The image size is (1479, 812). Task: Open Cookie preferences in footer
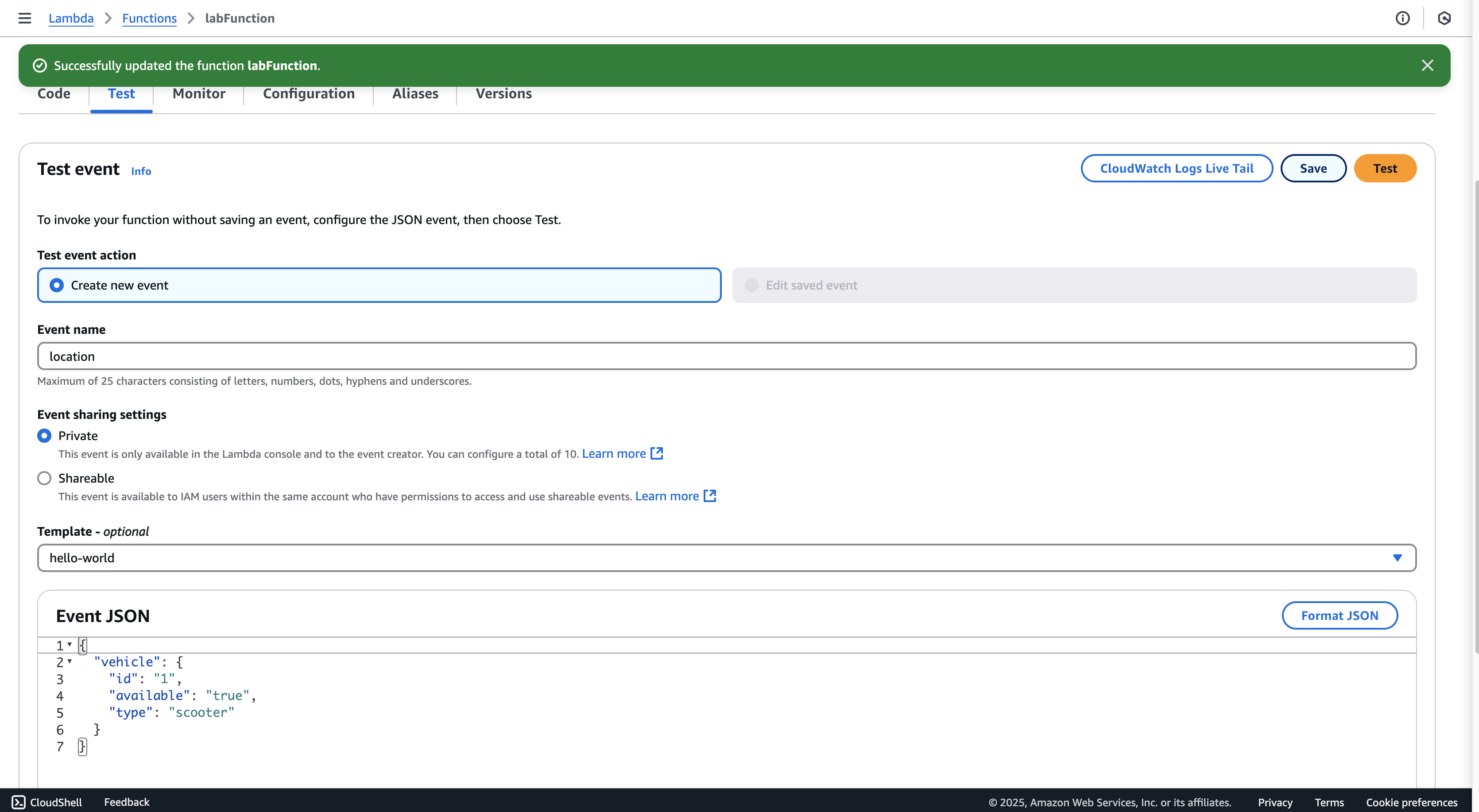1412,802
